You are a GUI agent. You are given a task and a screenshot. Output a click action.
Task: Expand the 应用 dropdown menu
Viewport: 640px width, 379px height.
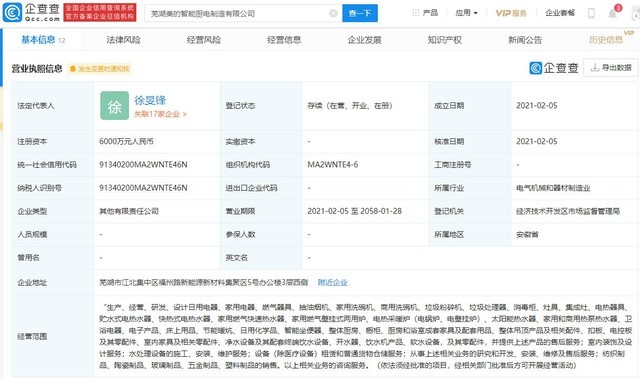point(466,13)
